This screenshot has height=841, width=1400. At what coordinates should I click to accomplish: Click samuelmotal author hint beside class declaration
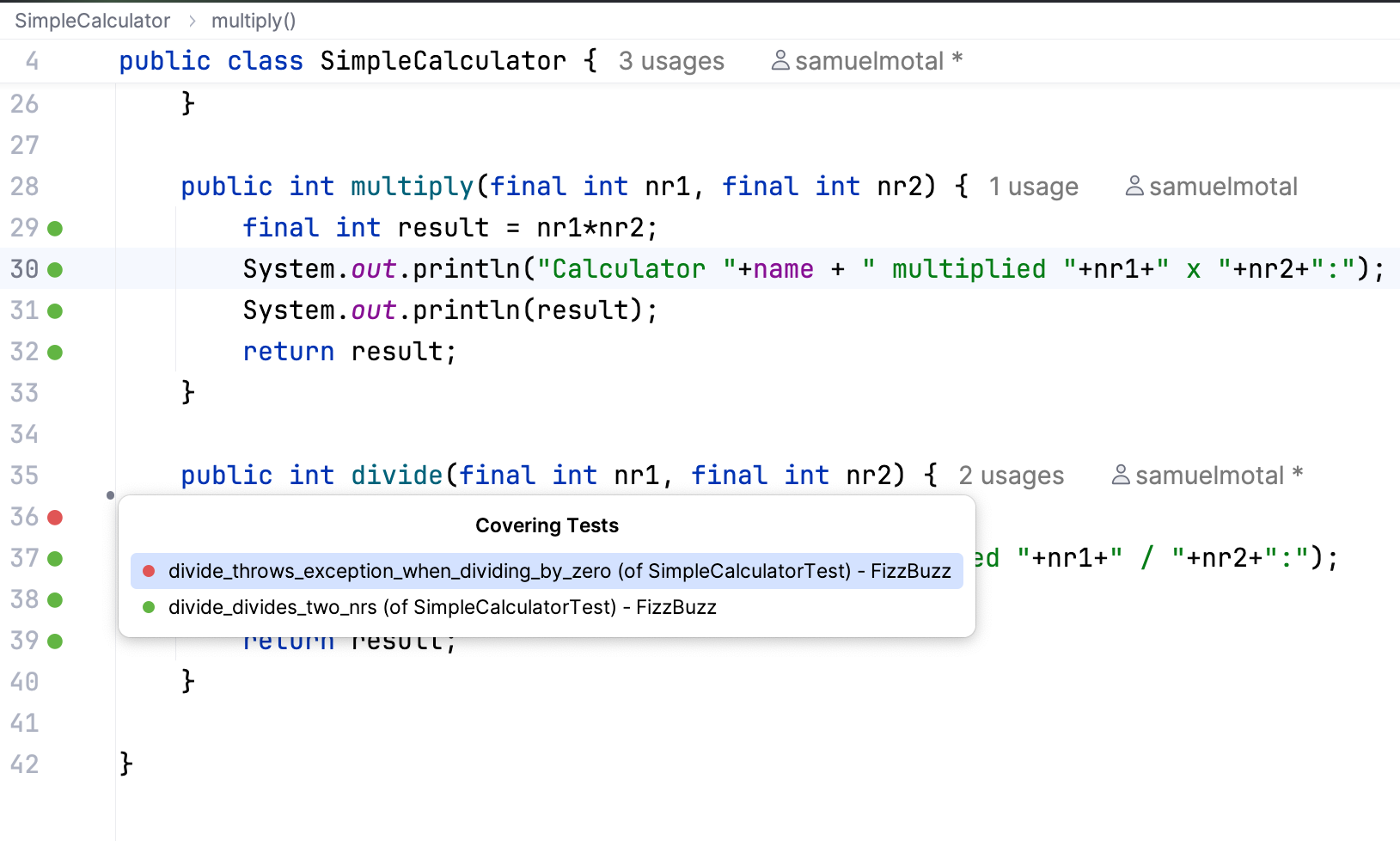point(867,61)
